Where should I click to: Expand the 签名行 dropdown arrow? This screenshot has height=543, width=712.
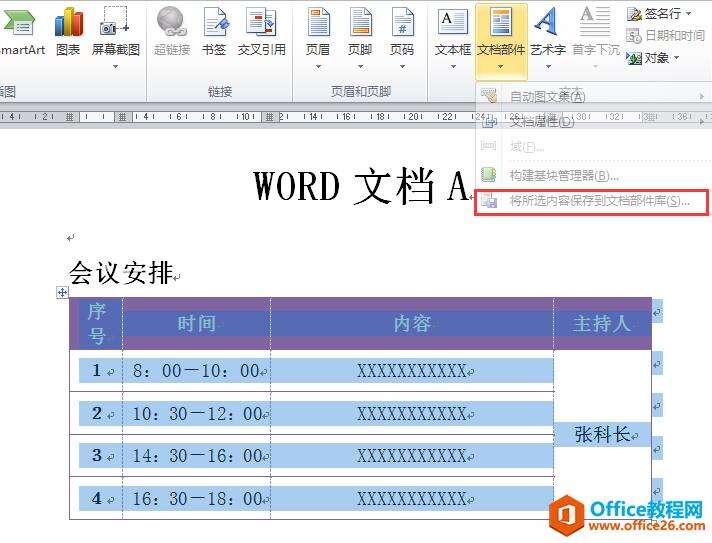tap(689, 14)
